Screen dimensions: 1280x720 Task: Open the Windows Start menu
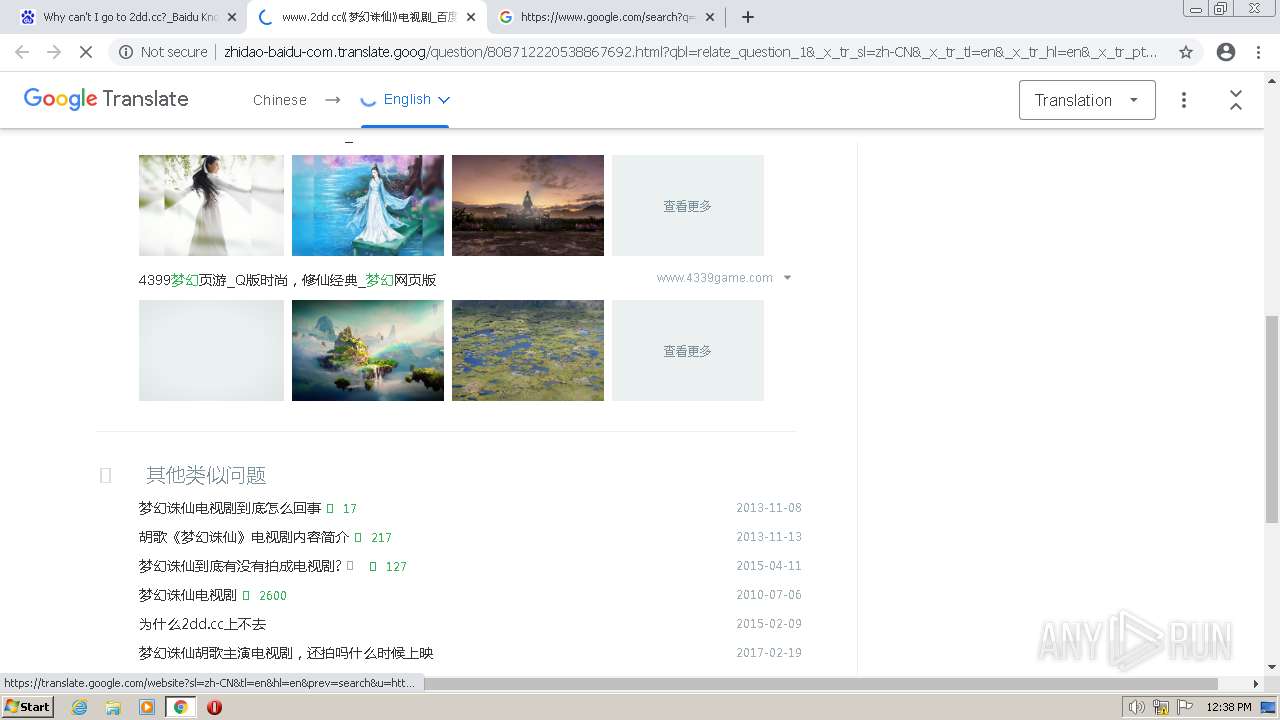[x=27, y=707]
